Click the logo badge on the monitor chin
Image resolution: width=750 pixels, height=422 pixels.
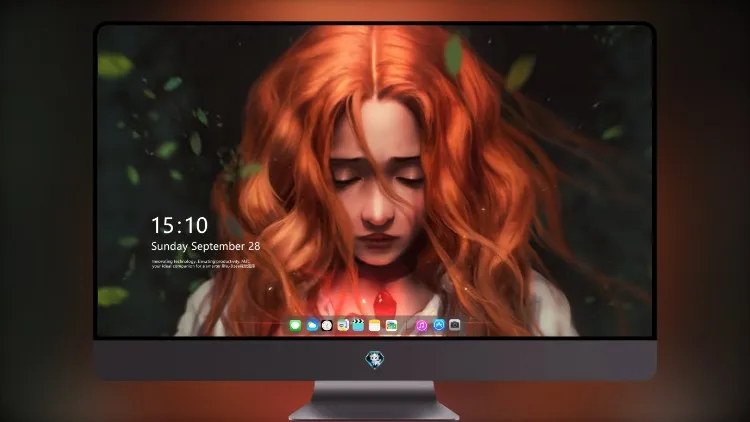(x=375, y=359)
